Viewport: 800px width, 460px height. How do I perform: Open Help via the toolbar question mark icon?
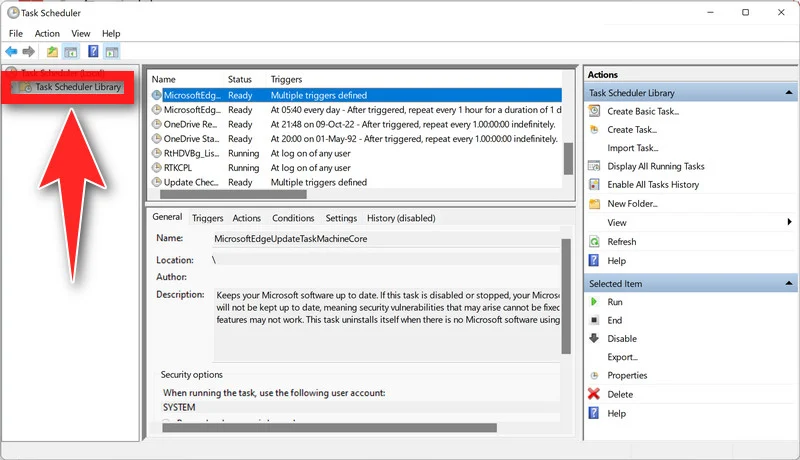pyautogui.click(x=93, y=52)
